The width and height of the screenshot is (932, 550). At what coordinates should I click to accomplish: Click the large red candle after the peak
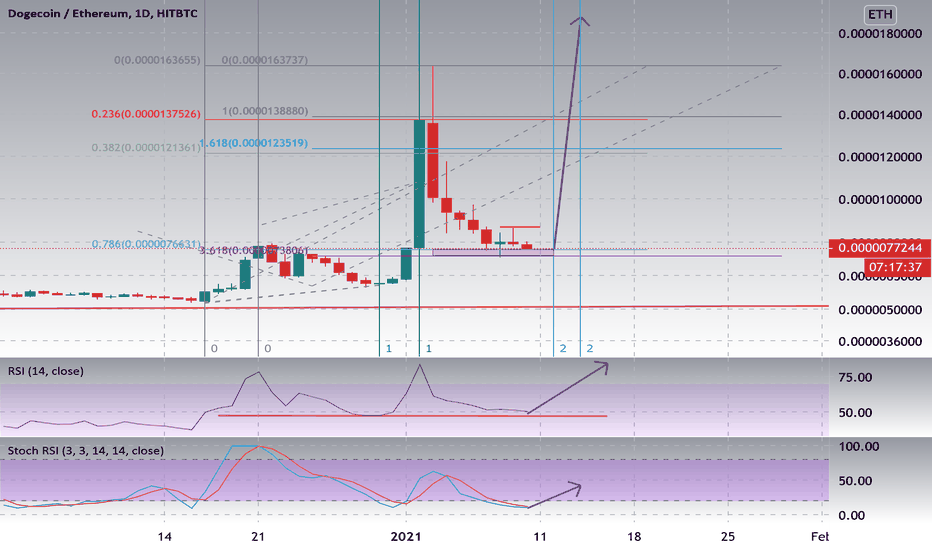pyautogui.click(x=433, y=160)
